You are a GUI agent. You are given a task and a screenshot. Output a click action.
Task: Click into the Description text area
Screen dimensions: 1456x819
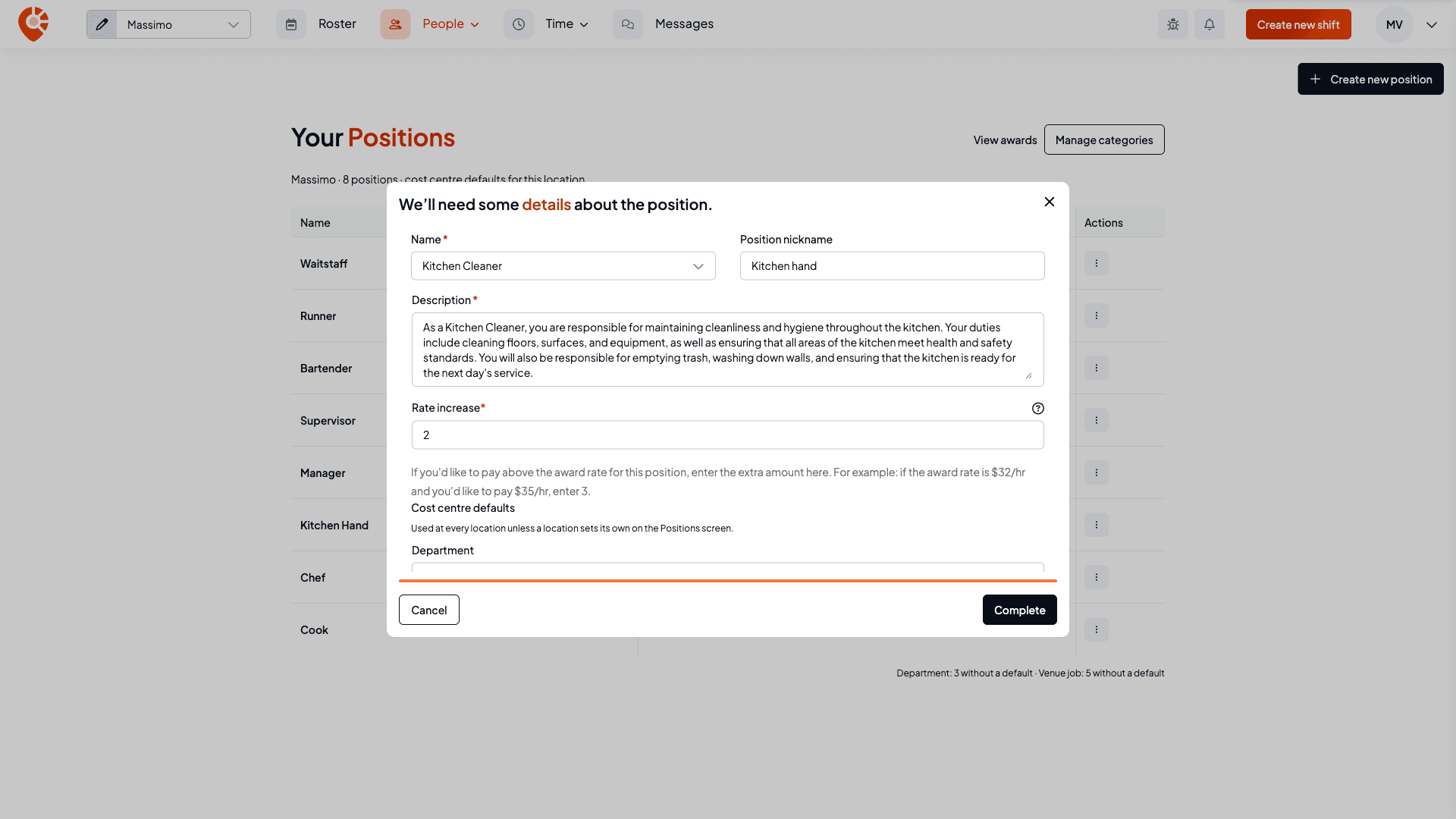[x=728, y=350]
